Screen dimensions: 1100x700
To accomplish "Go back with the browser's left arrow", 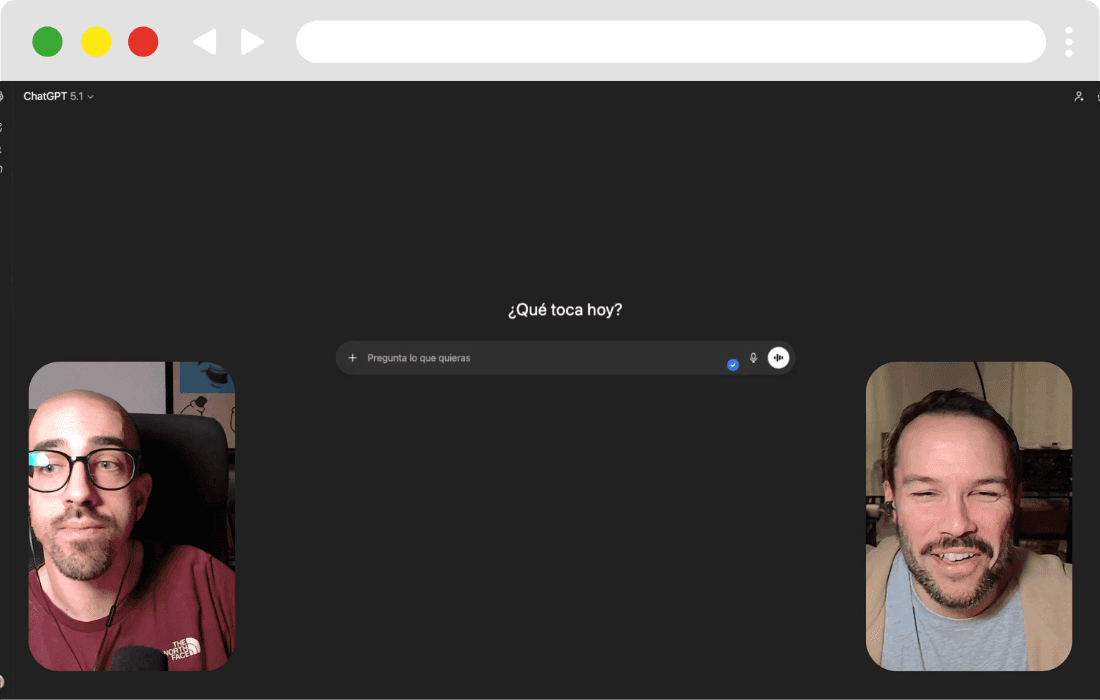I will tap(205, 41).
